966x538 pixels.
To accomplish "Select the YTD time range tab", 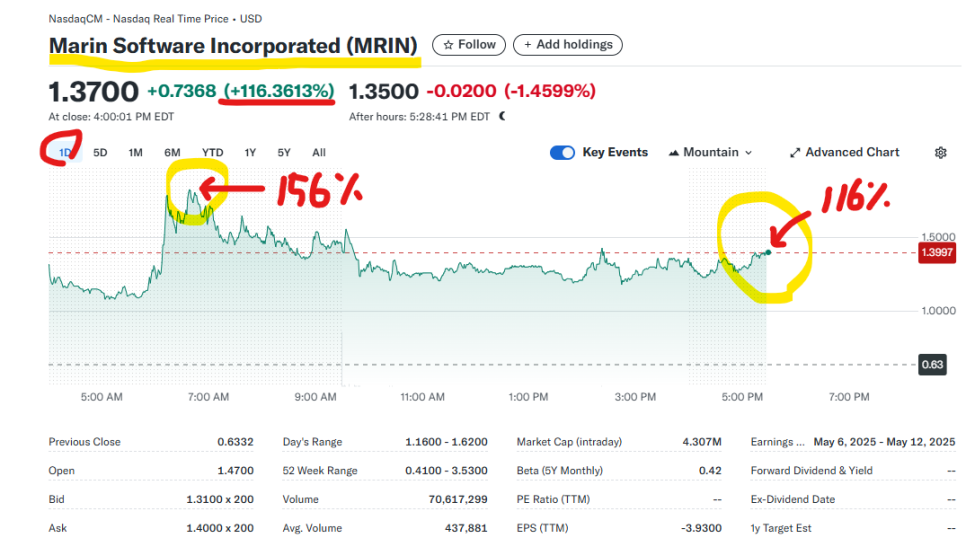I will pos(213,152).
